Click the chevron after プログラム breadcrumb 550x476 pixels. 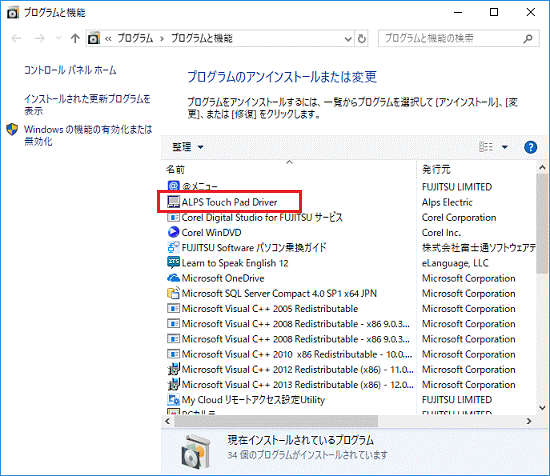pyautogui.click(x=162, y=39)
